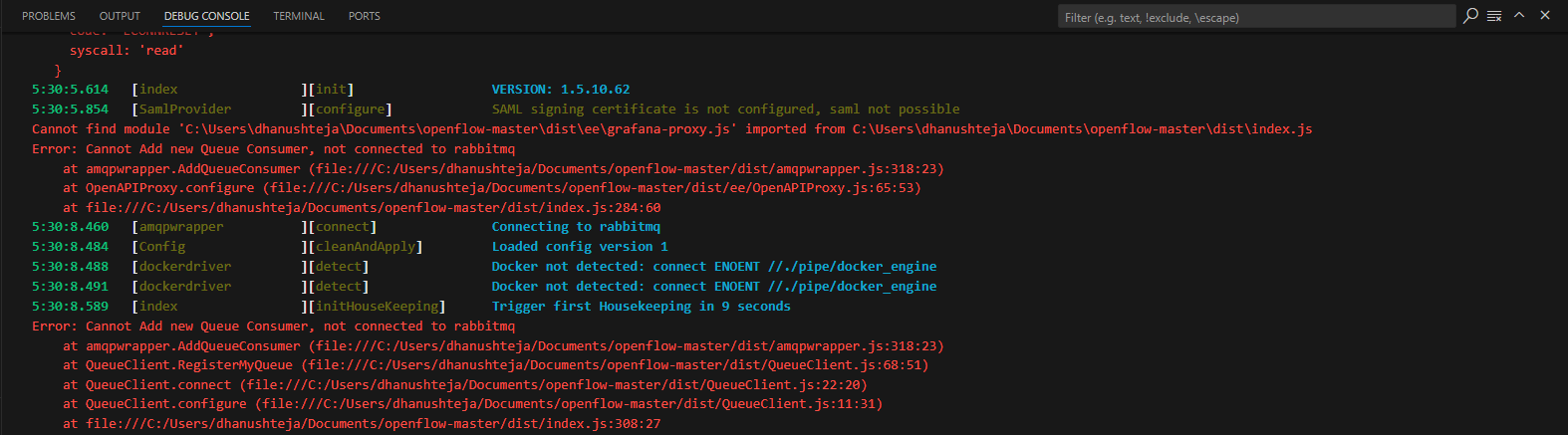Open the QueueClient.js:11:31 file link
Image resolution: width=1568 pixels, height=435 pixels.
coord(569,403)
